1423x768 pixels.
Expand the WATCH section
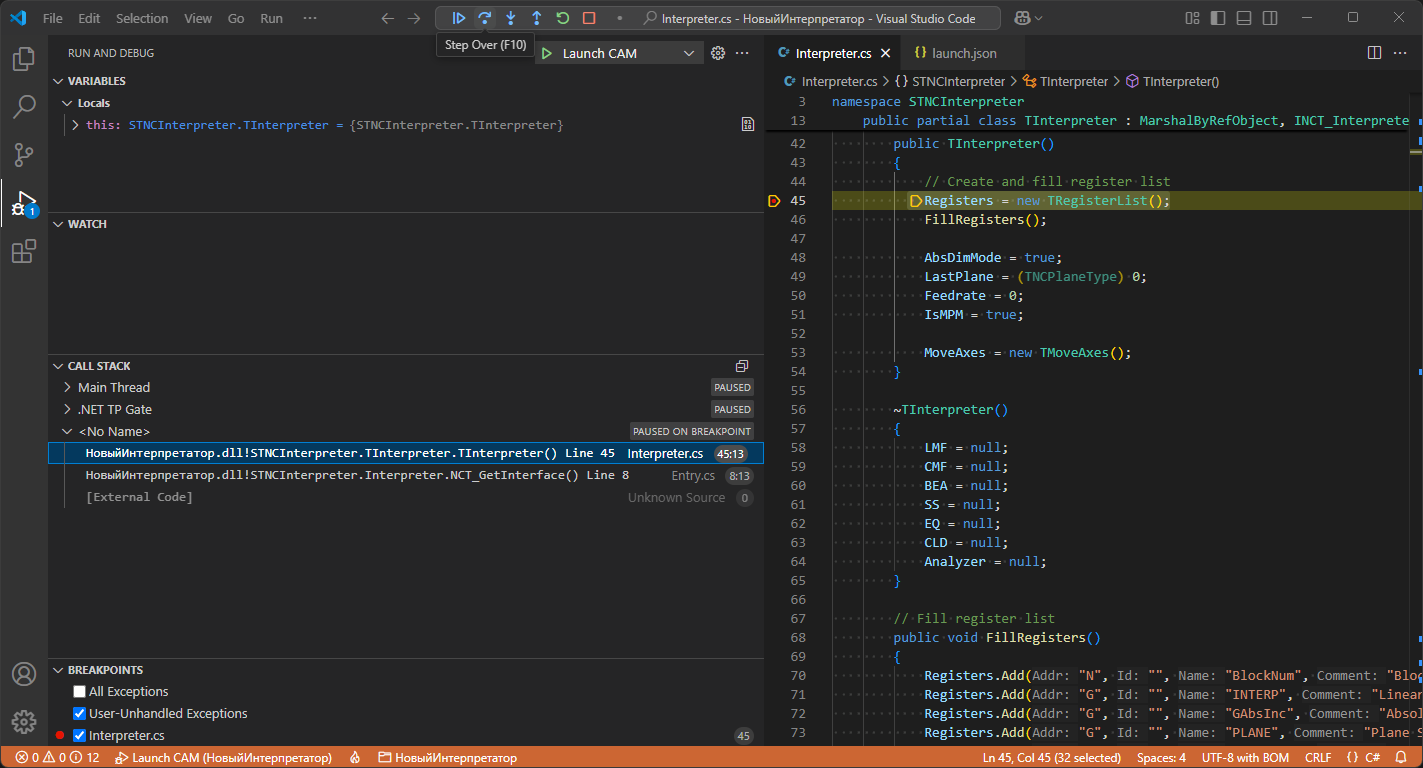[x=58, y=224]
